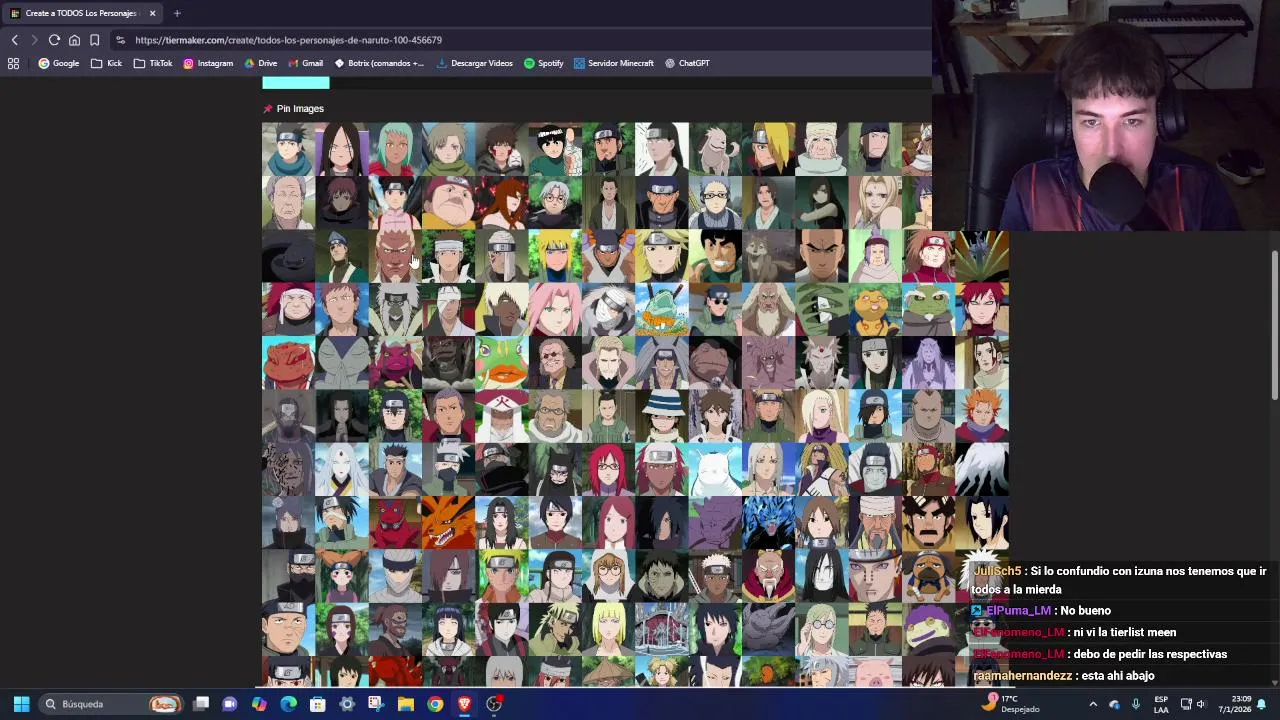Open OneDrive cloud icon in system tray
This screenshot has height=720, width=1280.
pos(1115,704)
